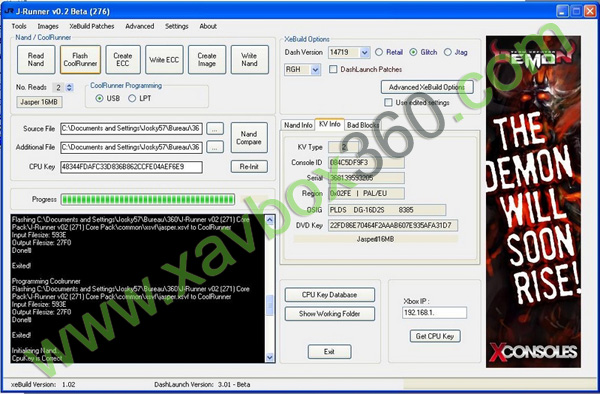
Task: Open the XeBuild Patches menu
Action: click(92, 26)
